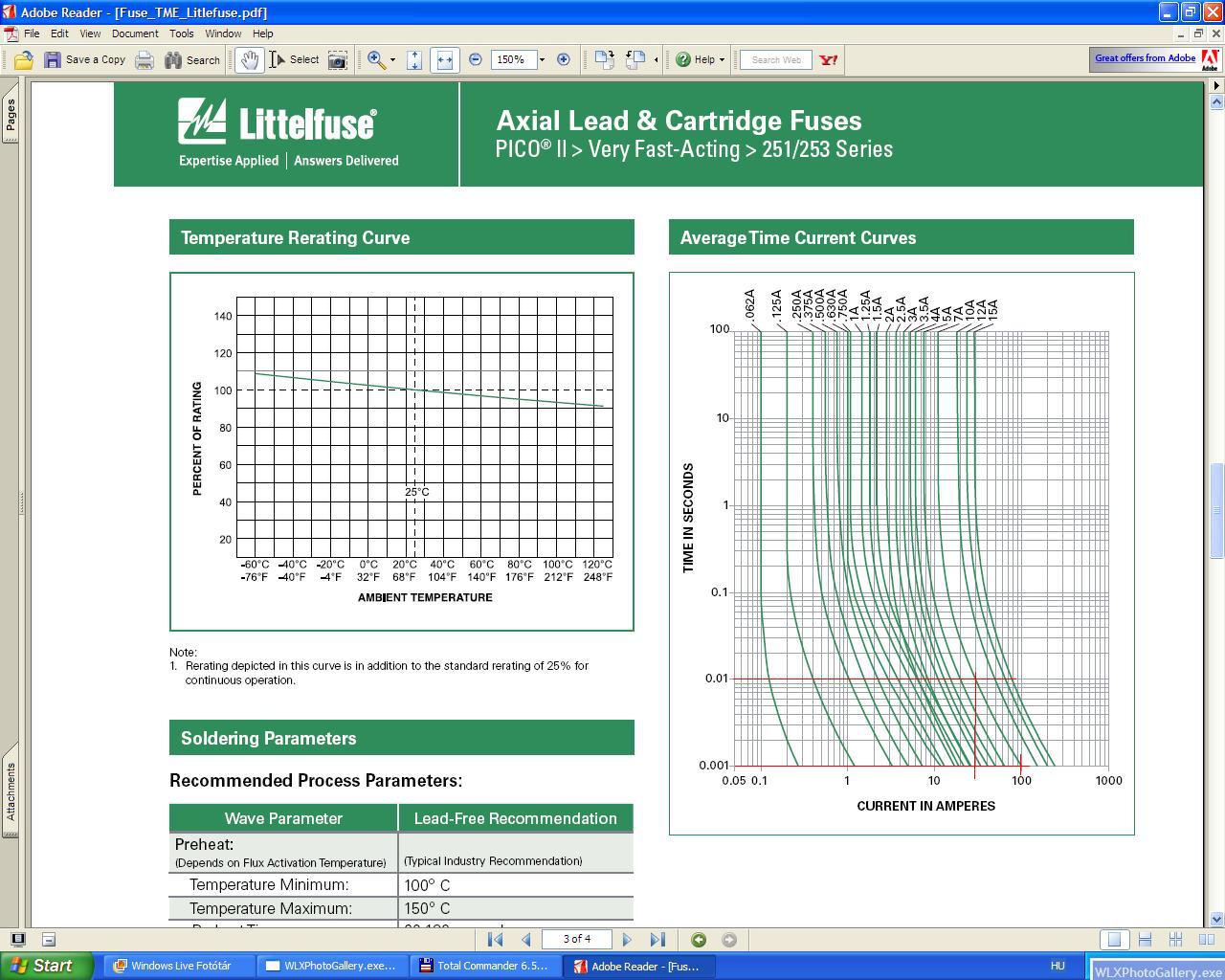Open a file with the folder icon
Screen dimensions: 1225x980
(x=24, y=60)
